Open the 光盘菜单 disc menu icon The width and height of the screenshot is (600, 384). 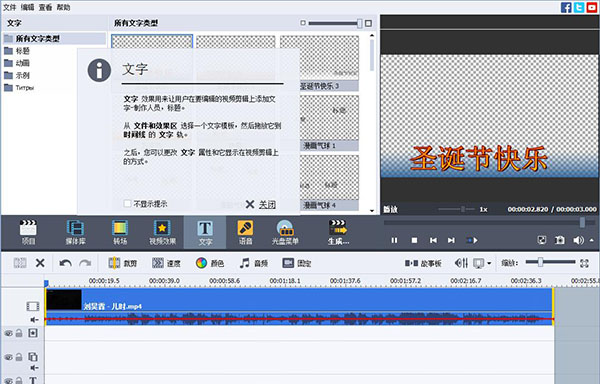point(285,232)
